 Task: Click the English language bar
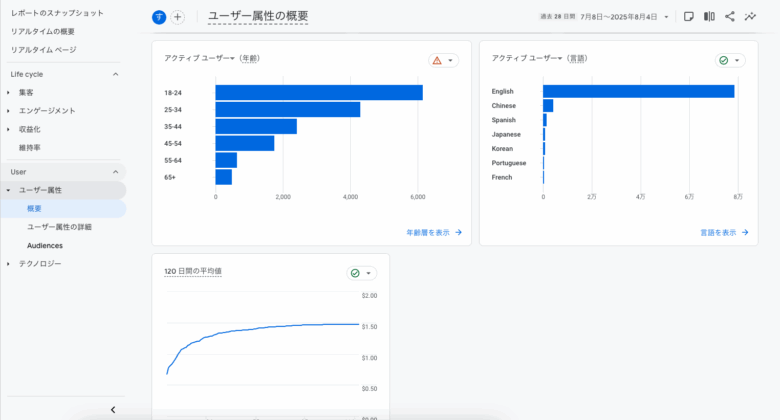pos(639,92)
